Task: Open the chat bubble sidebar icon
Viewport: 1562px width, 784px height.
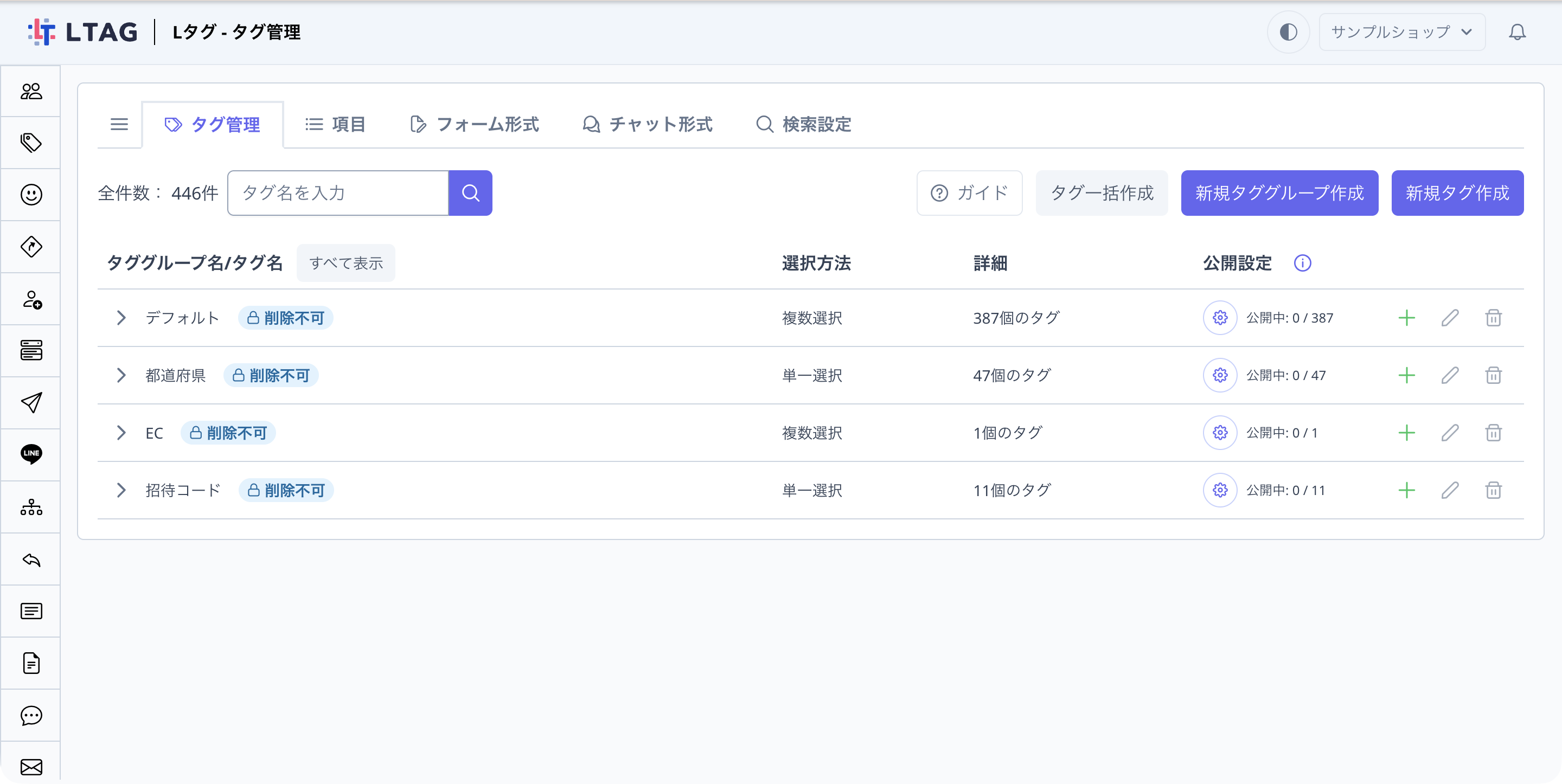Action: [31, 715]
